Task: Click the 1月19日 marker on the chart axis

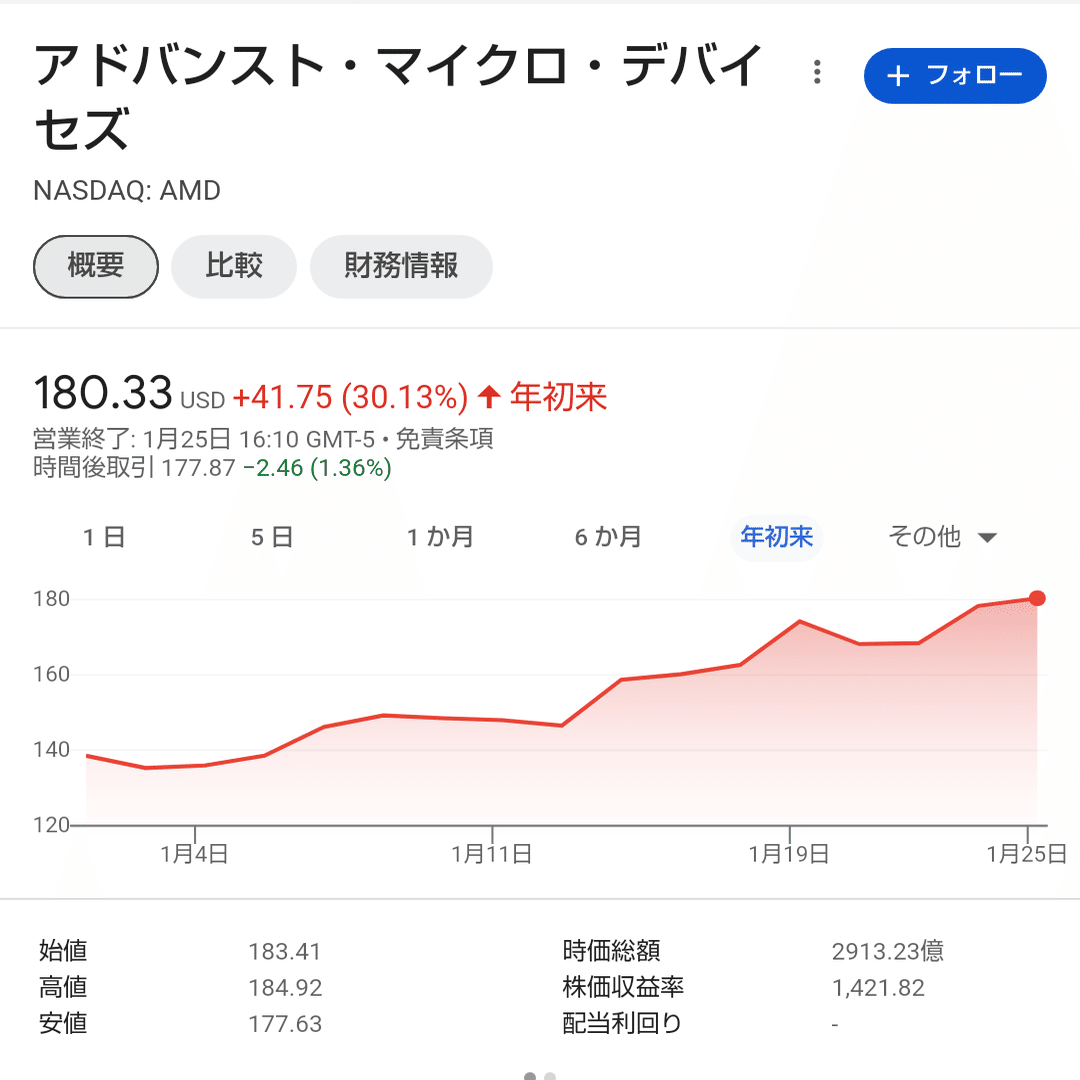Action: [x=789, y=854]
